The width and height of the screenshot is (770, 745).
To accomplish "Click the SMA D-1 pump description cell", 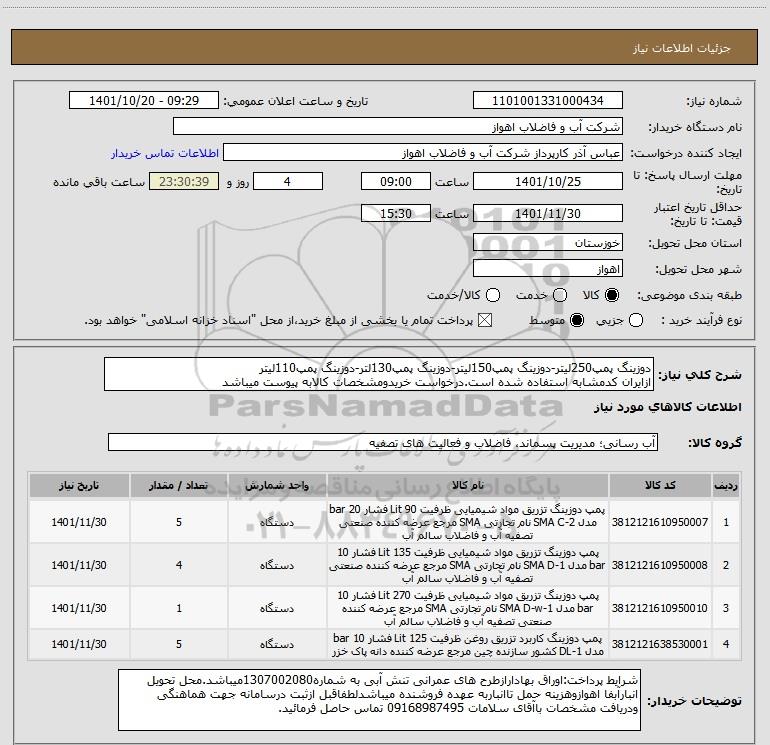I will 468,565.
